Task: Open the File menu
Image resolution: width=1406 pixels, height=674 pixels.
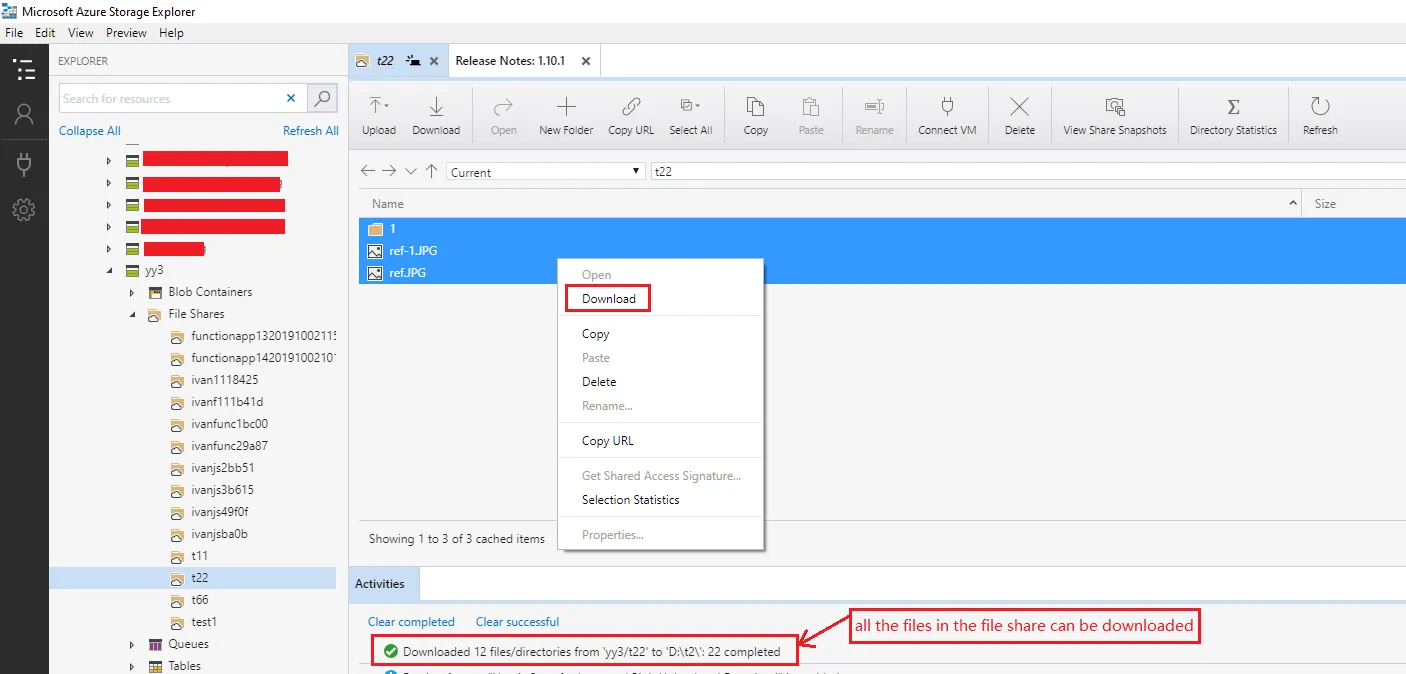Action: (x=14, y=33)
